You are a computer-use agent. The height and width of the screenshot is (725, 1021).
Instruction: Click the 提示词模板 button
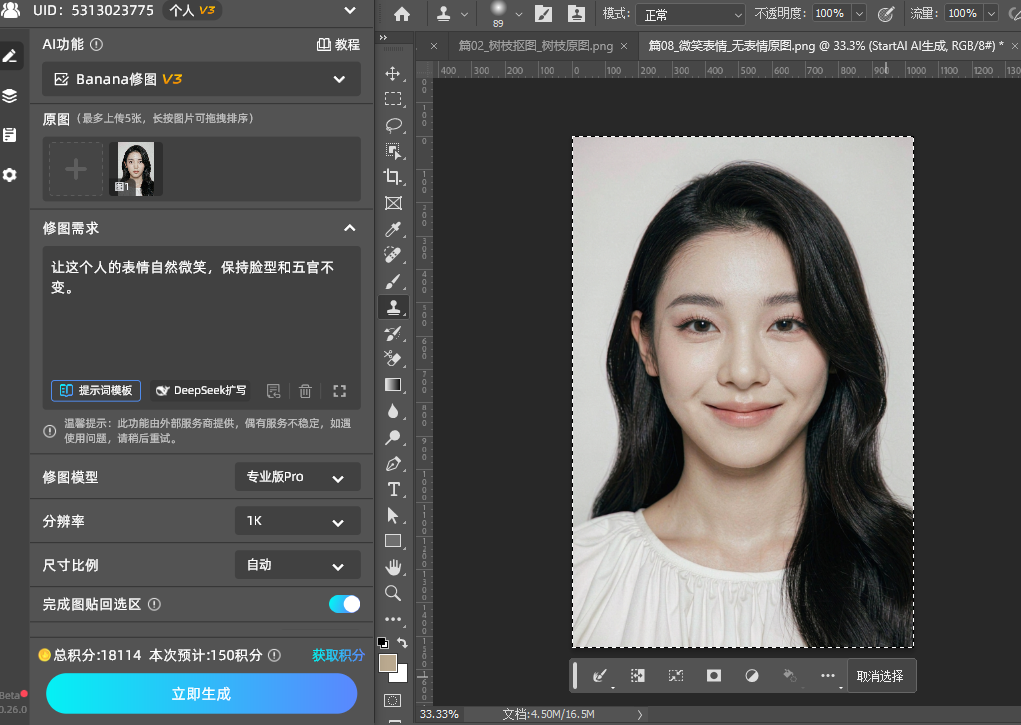click(96, 390)
